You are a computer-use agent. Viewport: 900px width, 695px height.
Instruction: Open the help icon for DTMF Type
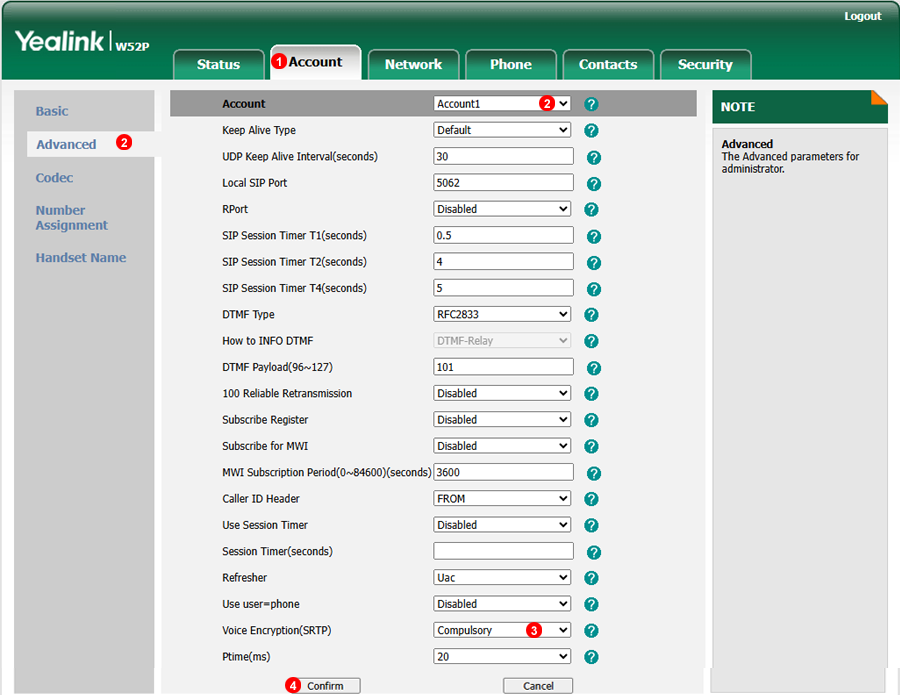[591, 315]
